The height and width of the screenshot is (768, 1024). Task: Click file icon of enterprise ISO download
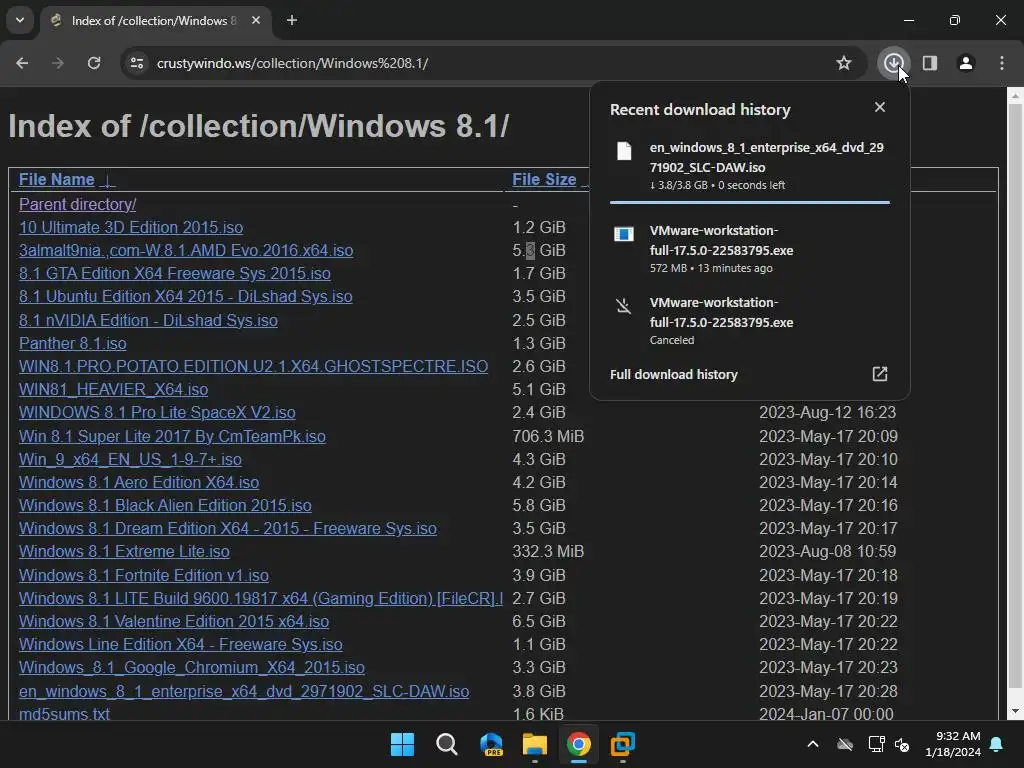tap(624, 151)
